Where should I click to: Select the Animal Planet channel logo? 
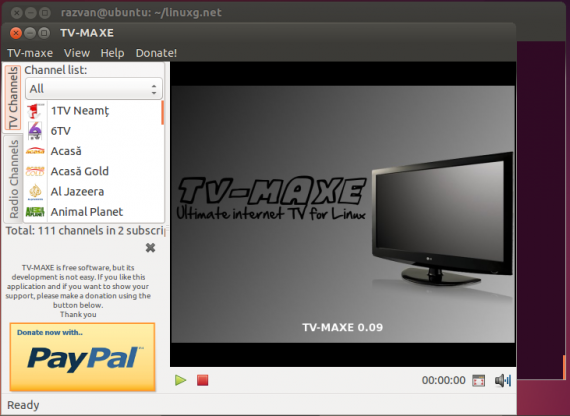pyautogui.click(x=35, y=212)
